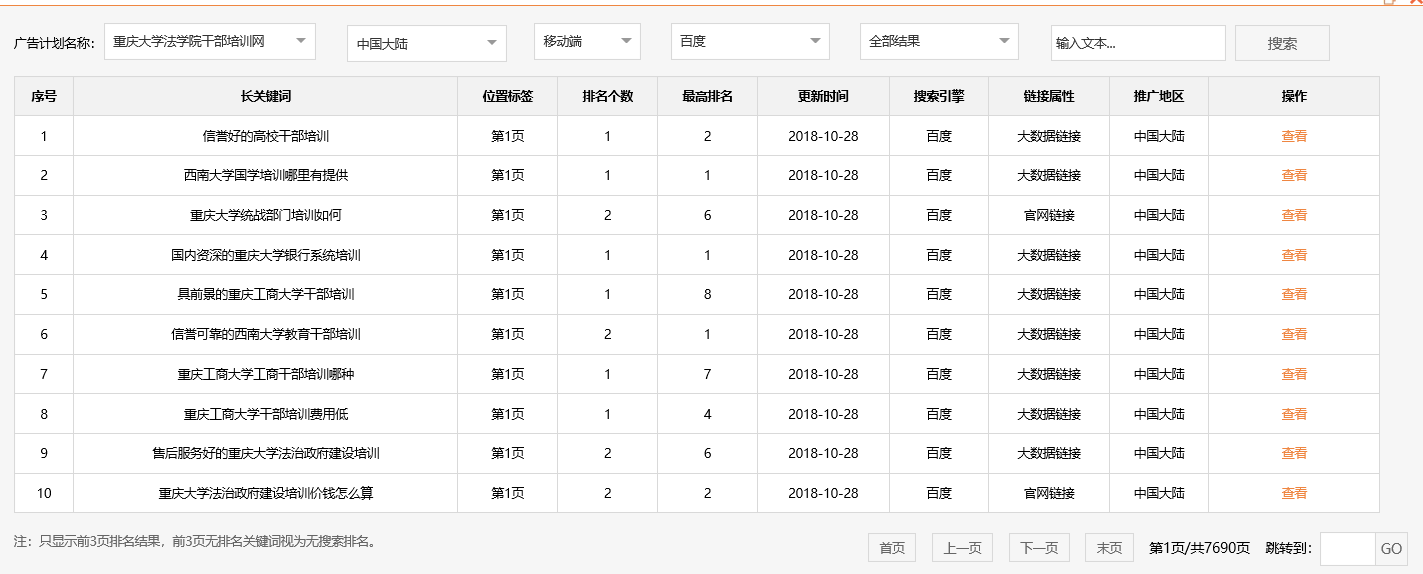This screenshot has width=1423, height=574.
Task: Select keyword 具前景的重庆工商大学干部培训
Action: click(x=266, y=294)
